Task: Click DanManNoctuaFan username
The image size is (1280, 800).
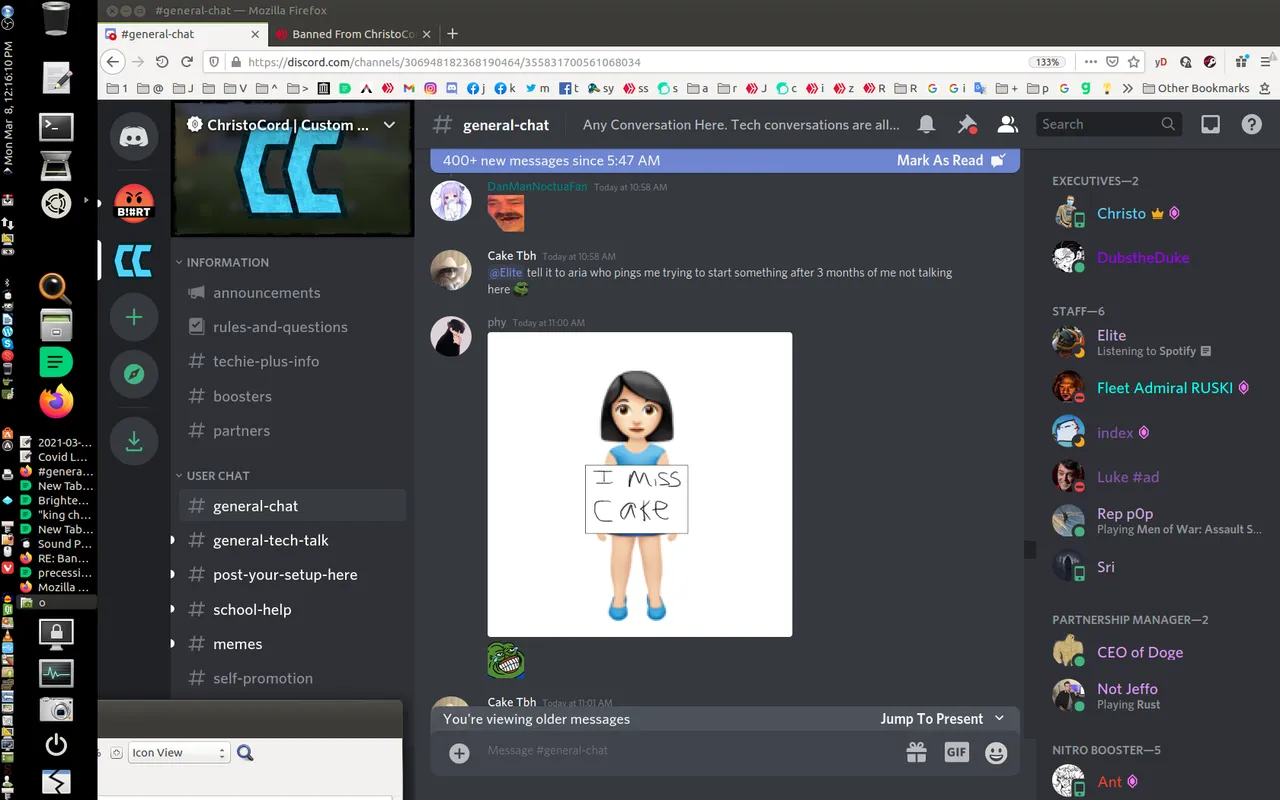Action: pos(537,187)
